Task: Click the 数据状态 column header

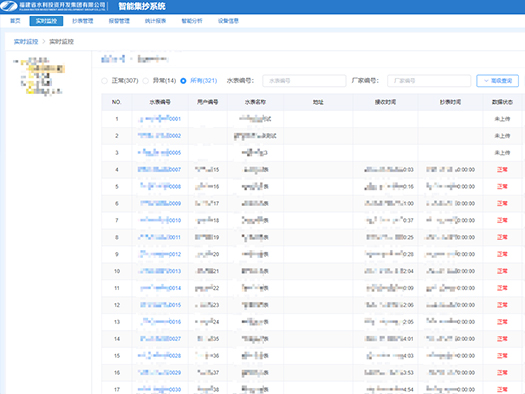Action: [x=502, y=102]
